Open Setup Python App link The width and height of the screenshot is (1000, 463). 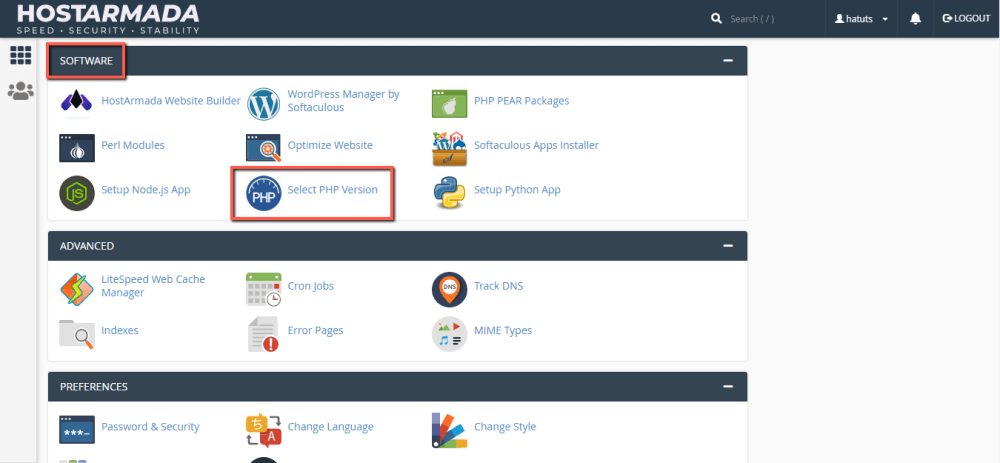tap(517, 190)
